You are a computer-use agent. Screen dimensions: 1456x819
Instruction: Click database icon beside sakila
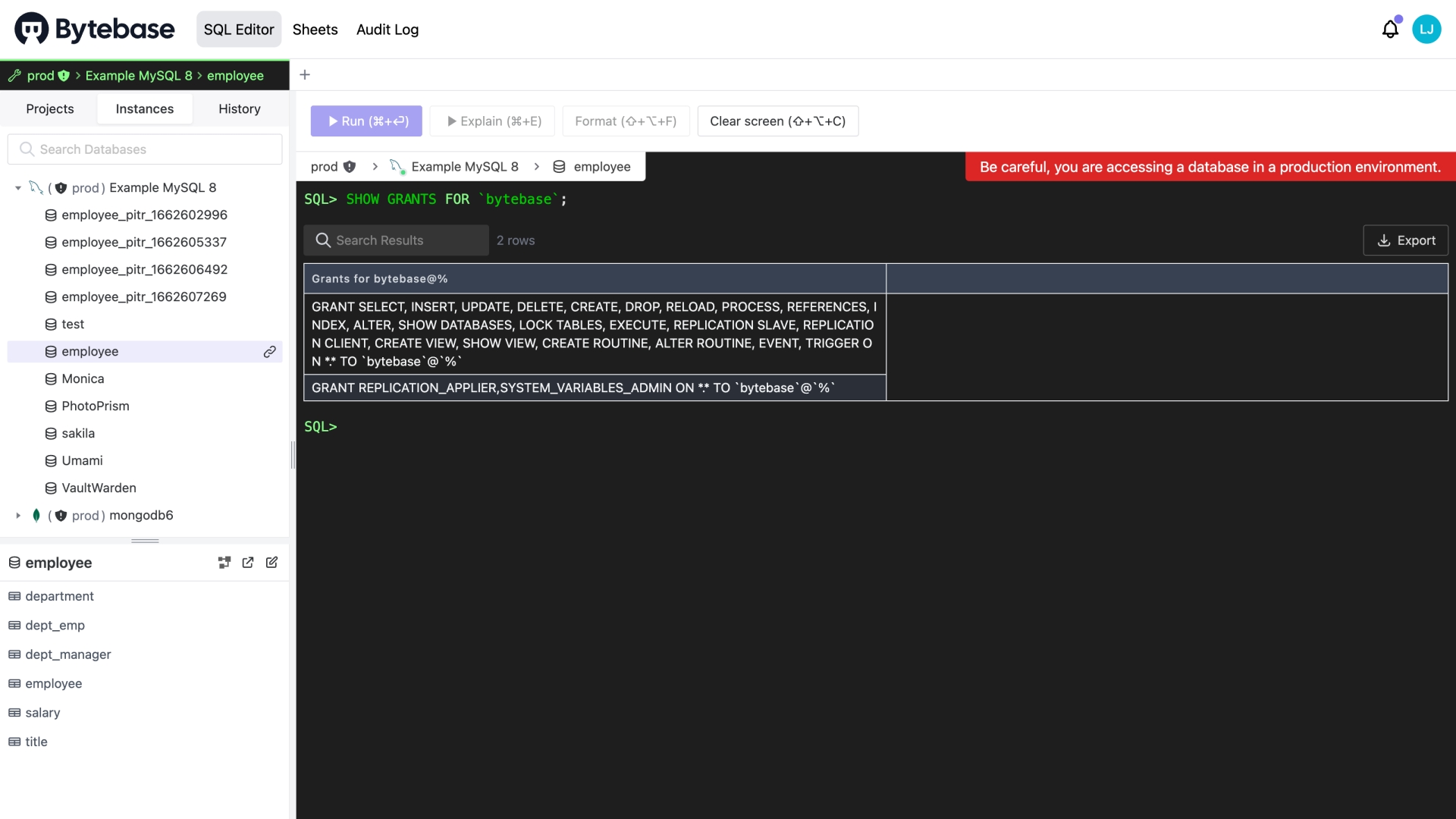pos(51,434)
